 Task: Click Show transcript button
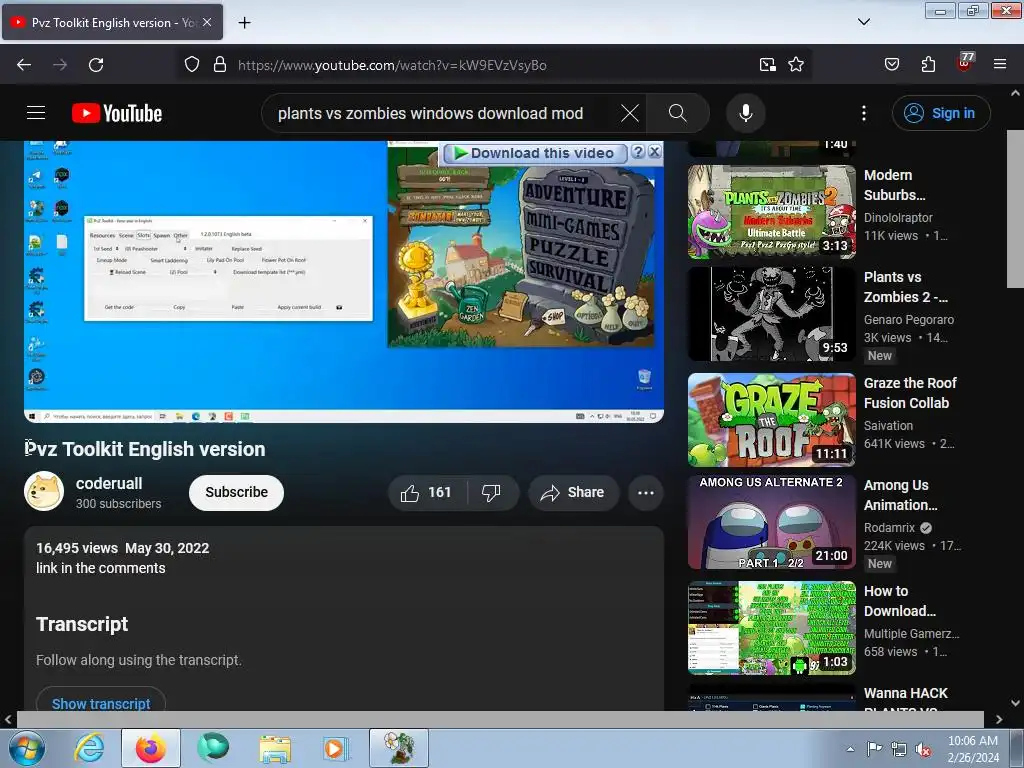(101, 702)
